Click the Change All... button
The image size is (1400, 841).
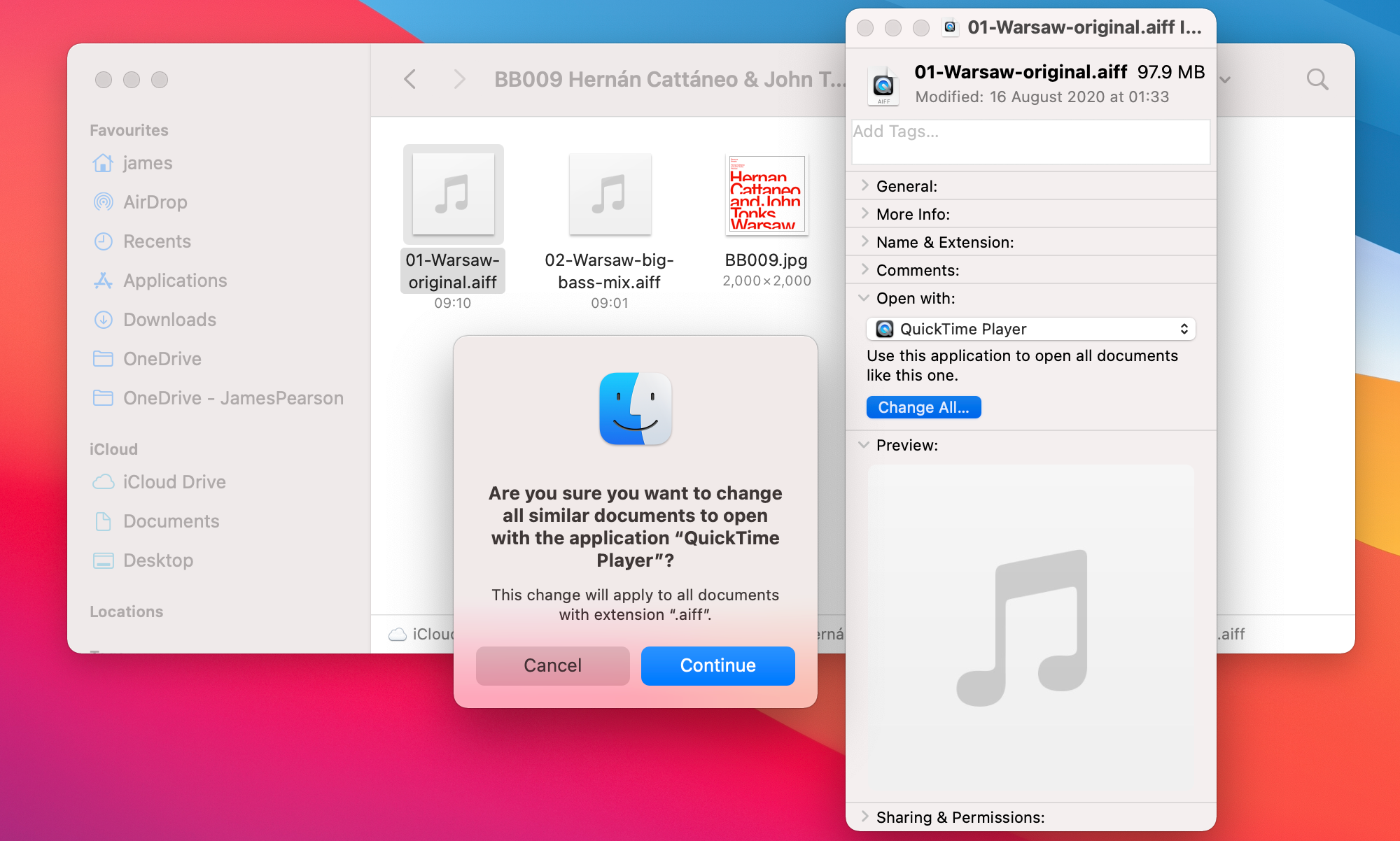coord(923,407)
